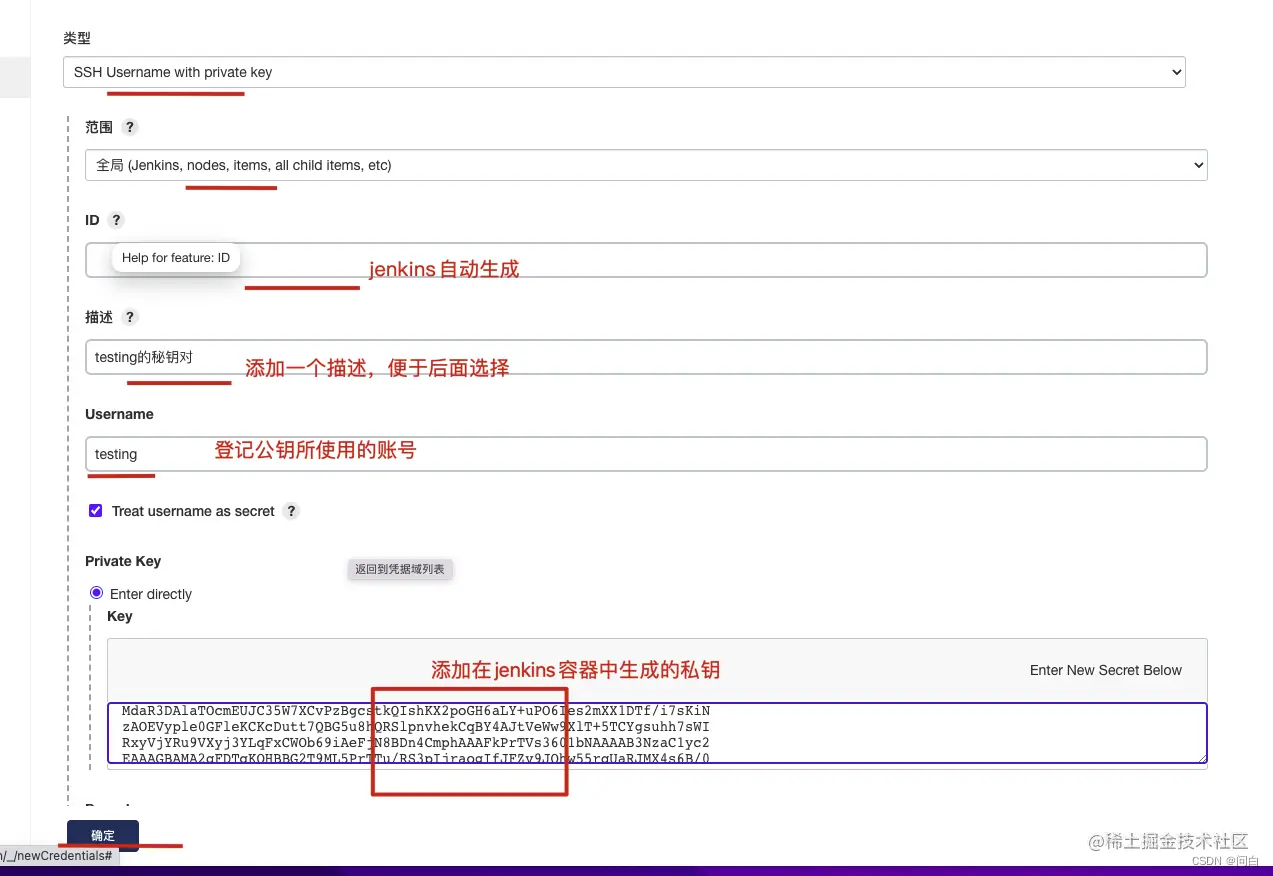Click the Enter New Secret Below text
Screen dimensions: 1273x876
coord(1106,670)
